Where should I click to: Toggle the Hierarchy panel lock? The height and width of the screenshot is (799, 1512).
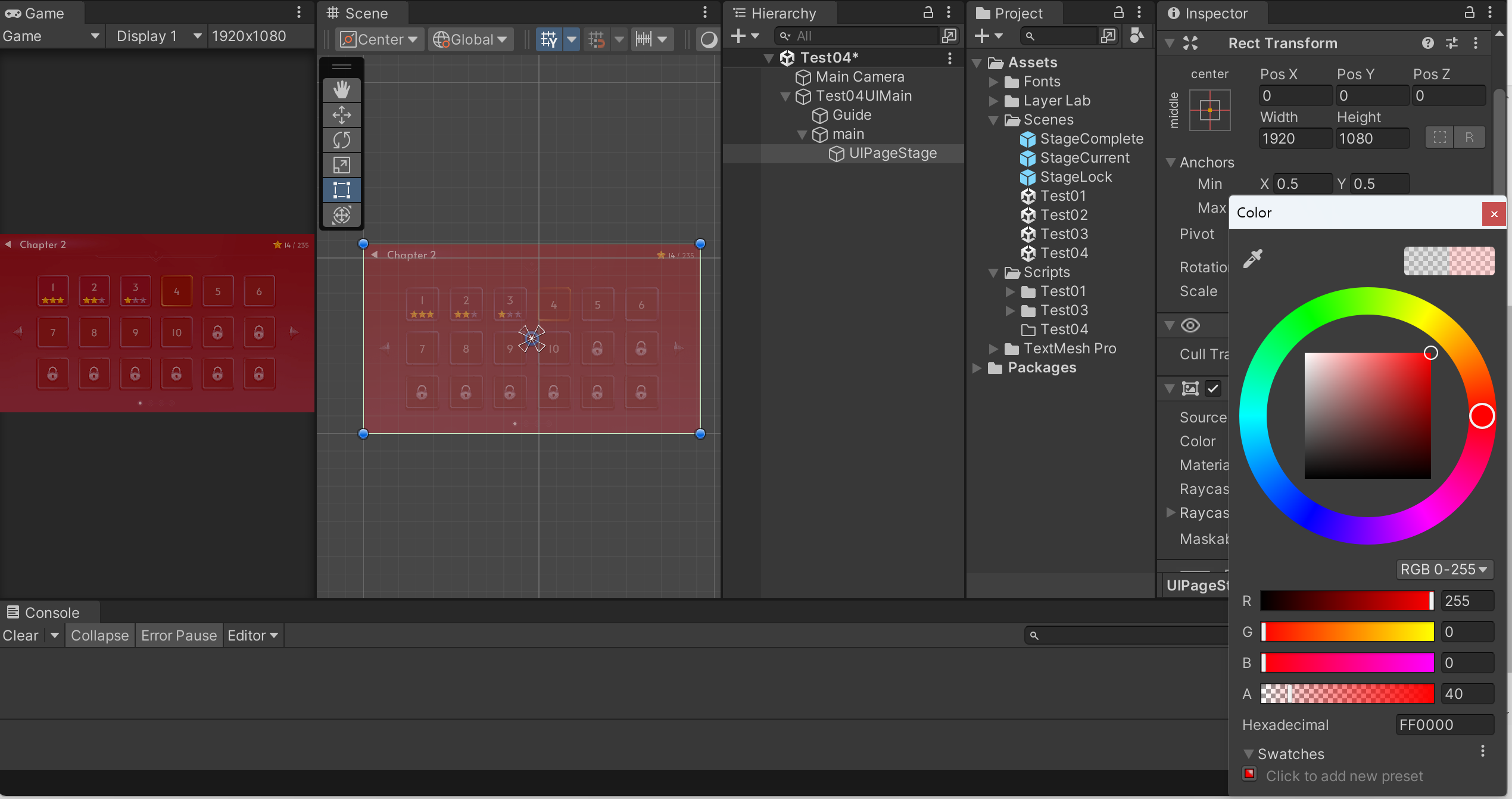pos(928,13)
